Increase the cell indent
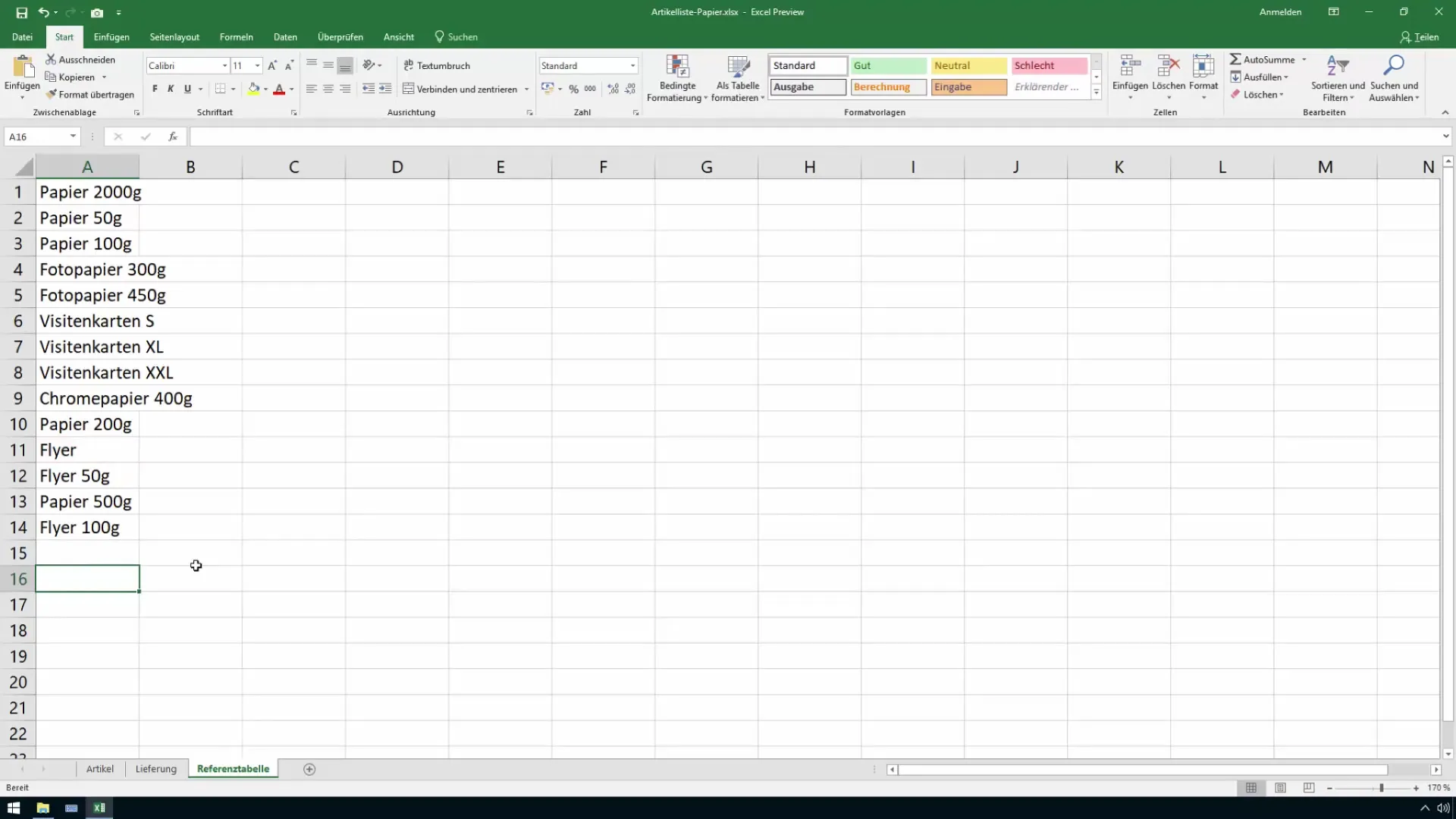 coord(385,89)
